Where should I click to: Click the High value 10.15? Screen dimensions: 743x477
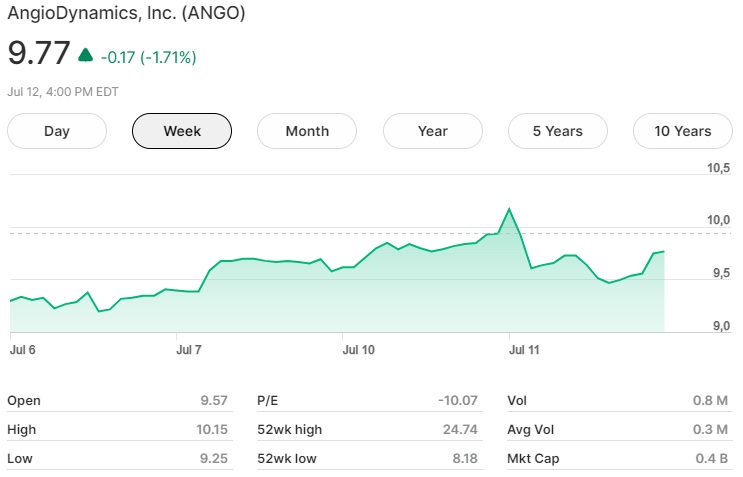click(212, 430)
